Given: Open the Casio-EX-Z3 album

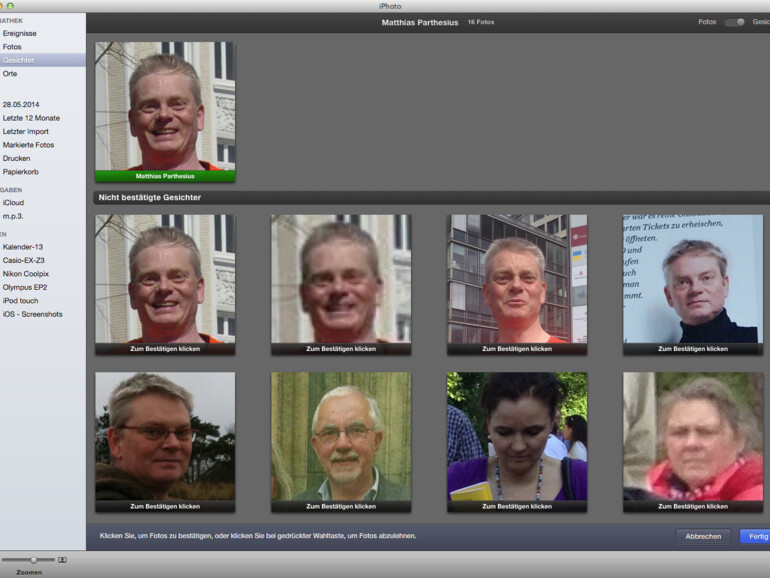Looking at the screenshot, I should (x=23, y=260).
